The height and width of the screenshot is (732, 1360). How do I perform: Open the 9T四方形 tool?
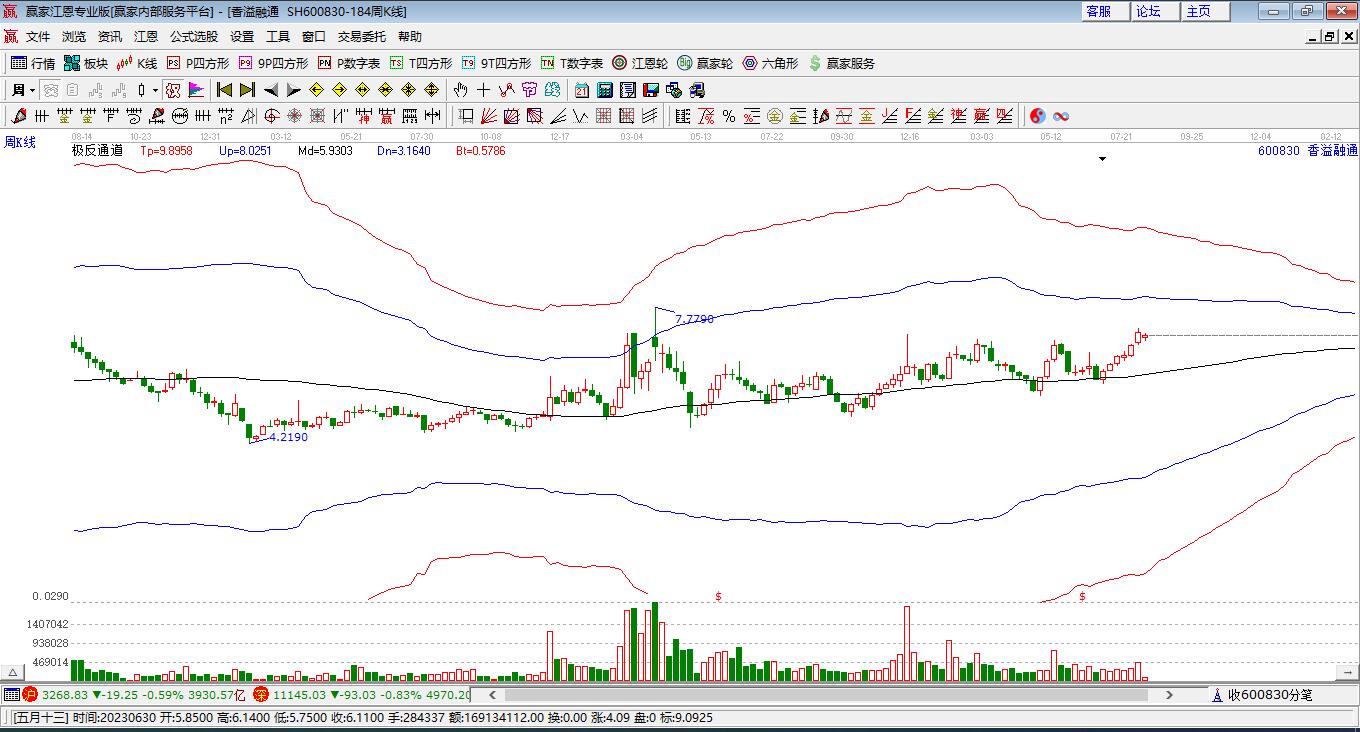click(x=497, y=63)
